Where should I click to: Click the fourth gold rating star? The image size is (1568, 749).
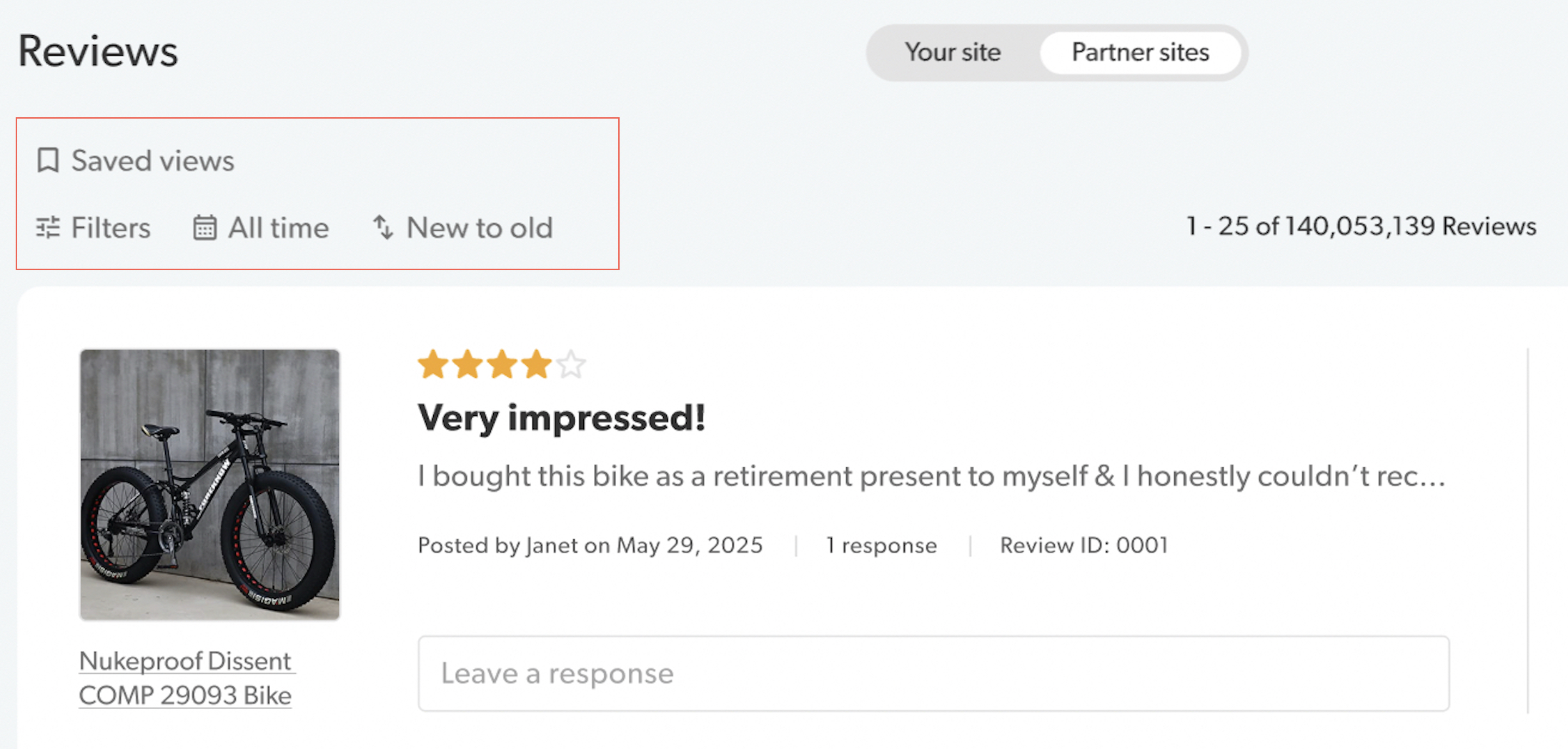(537, 364)
